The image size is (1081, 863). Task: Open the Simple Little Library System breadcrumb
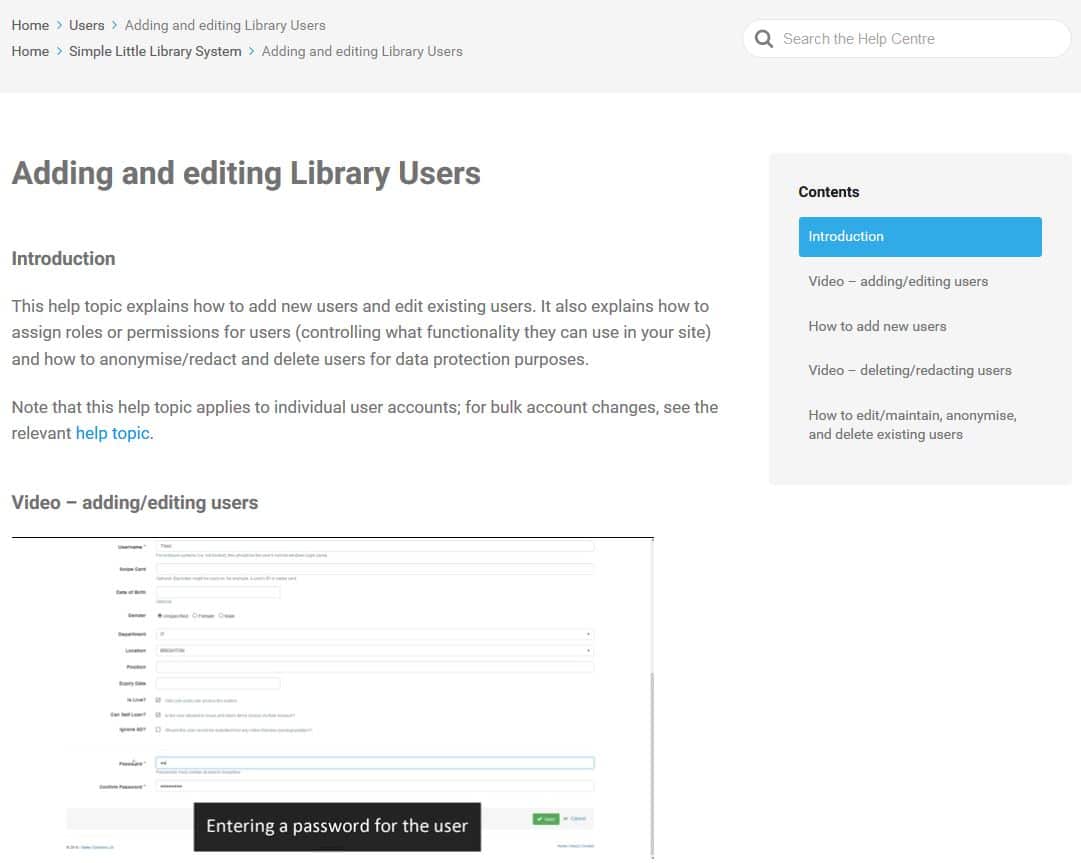pyautogui.click(x=155, y=50)
